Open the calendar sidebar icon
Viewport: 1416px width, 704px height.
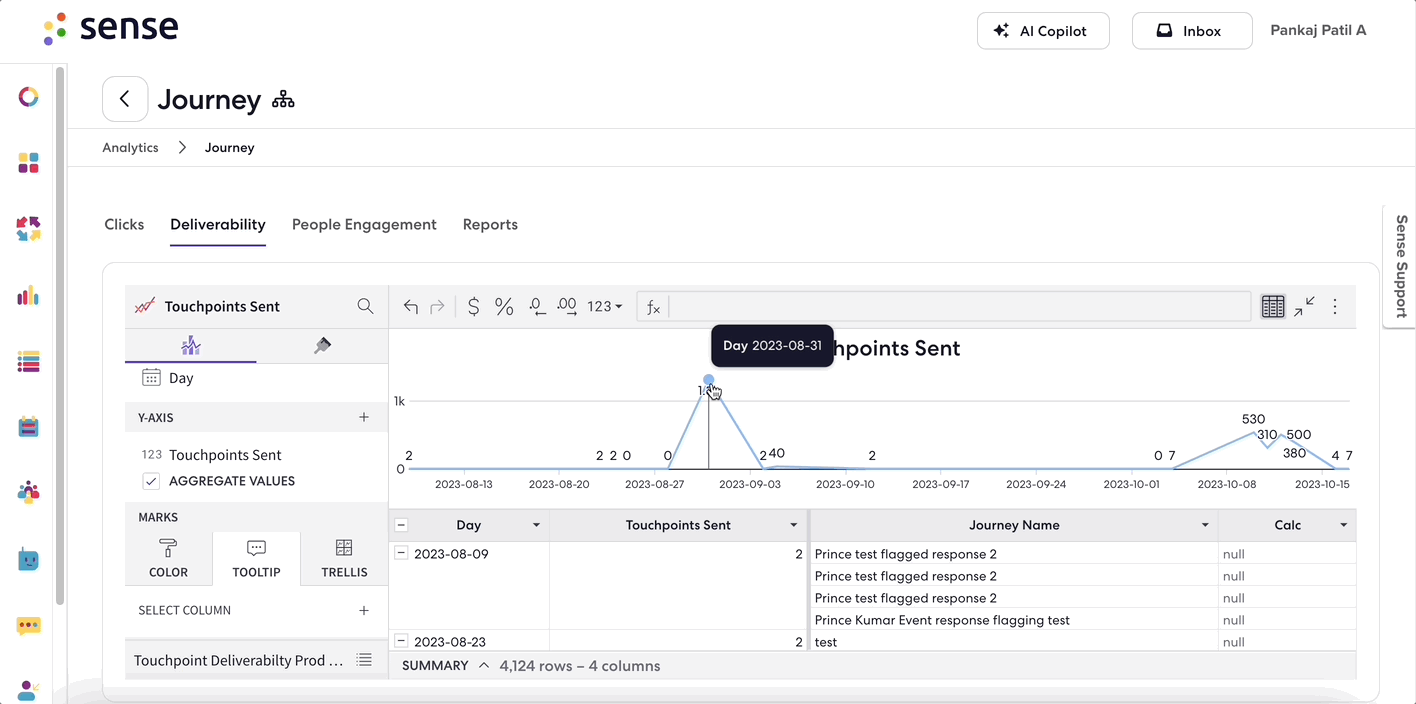(28, 427)
